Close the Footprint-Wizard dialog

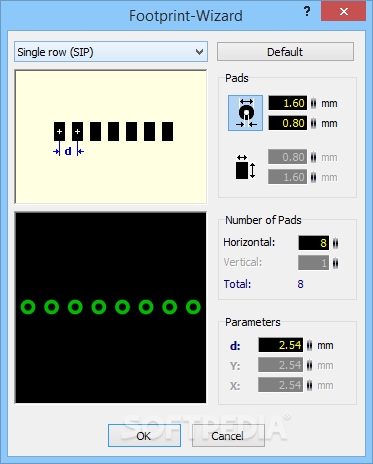point(343,12)
